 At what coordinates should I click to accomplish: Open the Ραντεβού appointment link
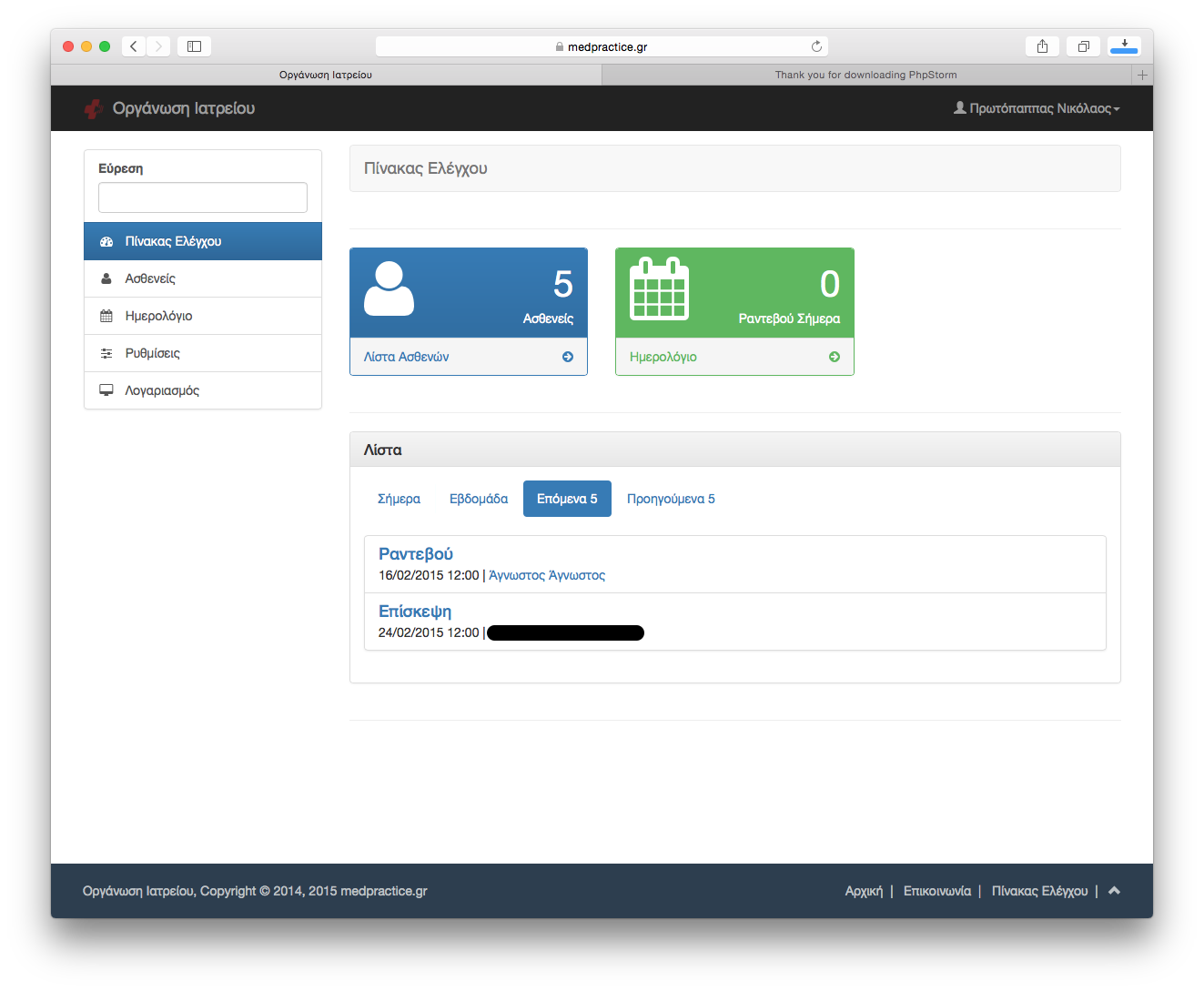[x=416, y=554]
